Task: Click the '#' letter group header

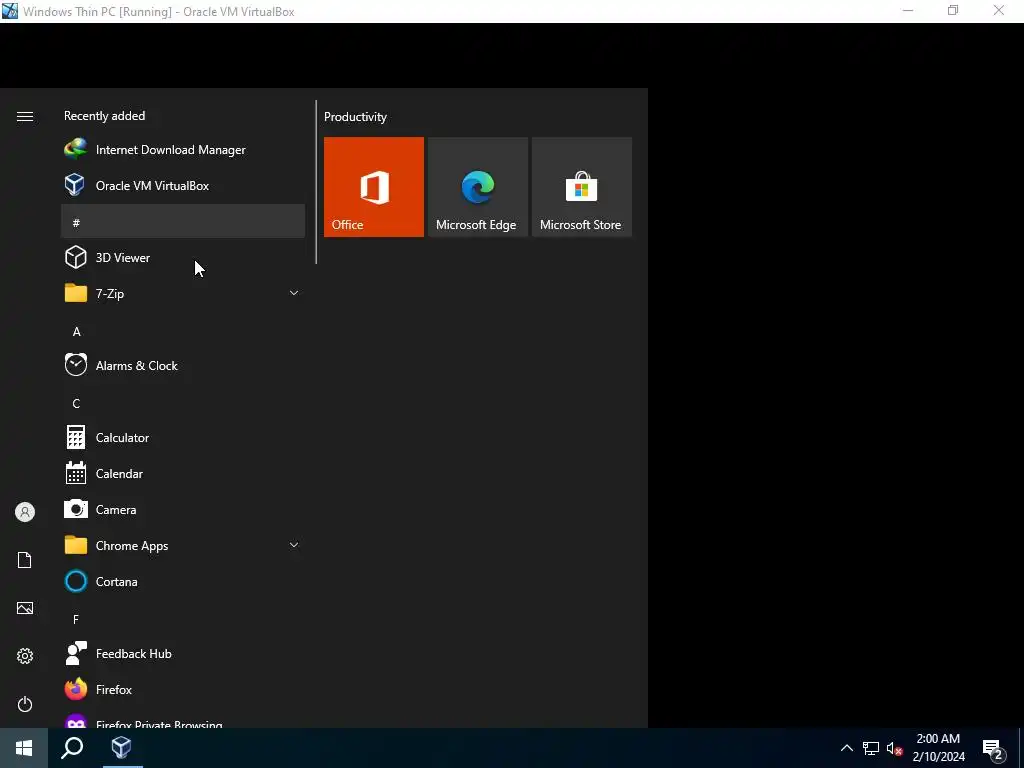Action: (183, 221)
